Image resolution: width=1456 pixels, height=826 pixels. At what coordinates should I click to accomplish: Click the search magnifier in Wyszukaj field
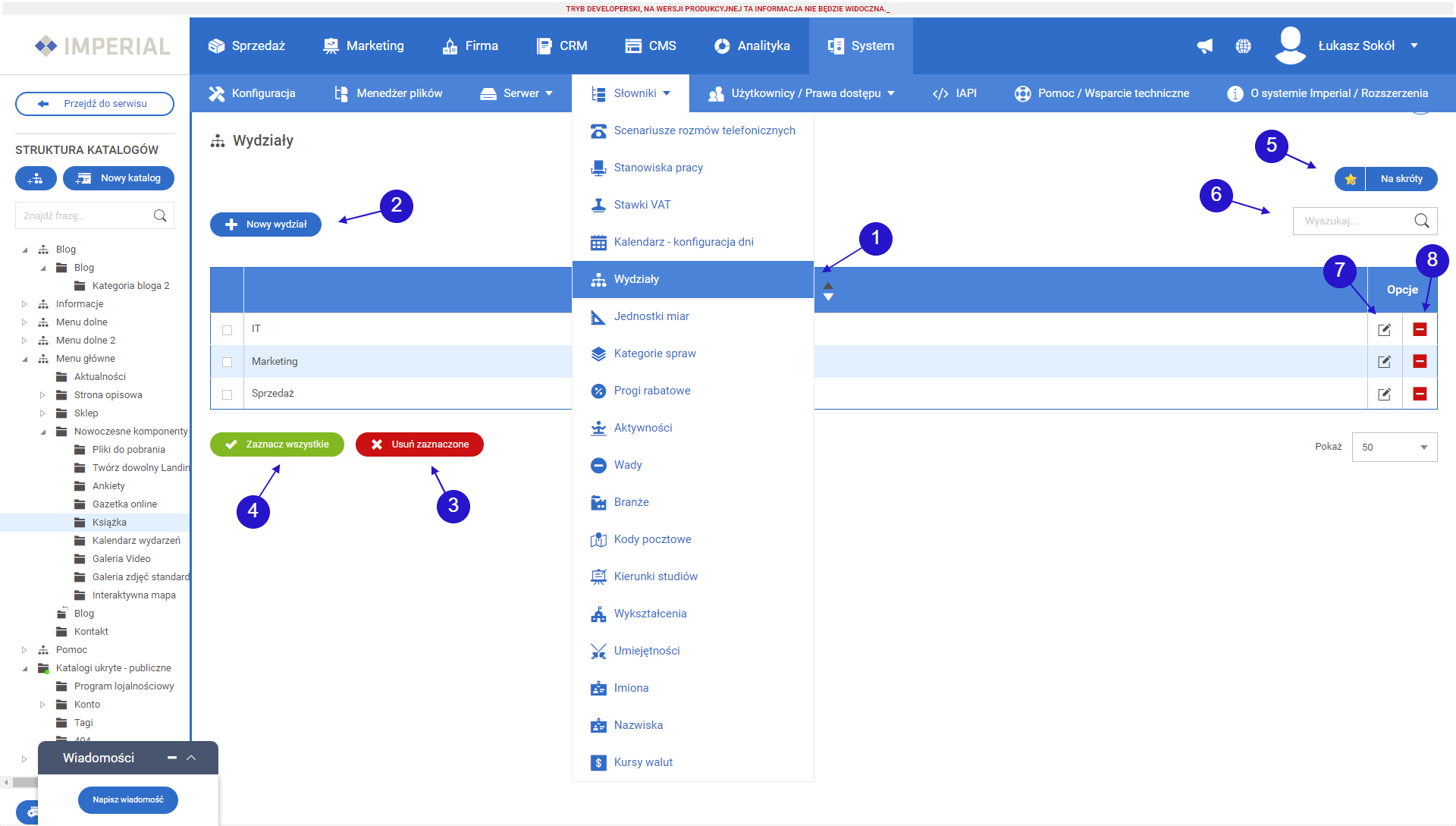coord(1421,221)
